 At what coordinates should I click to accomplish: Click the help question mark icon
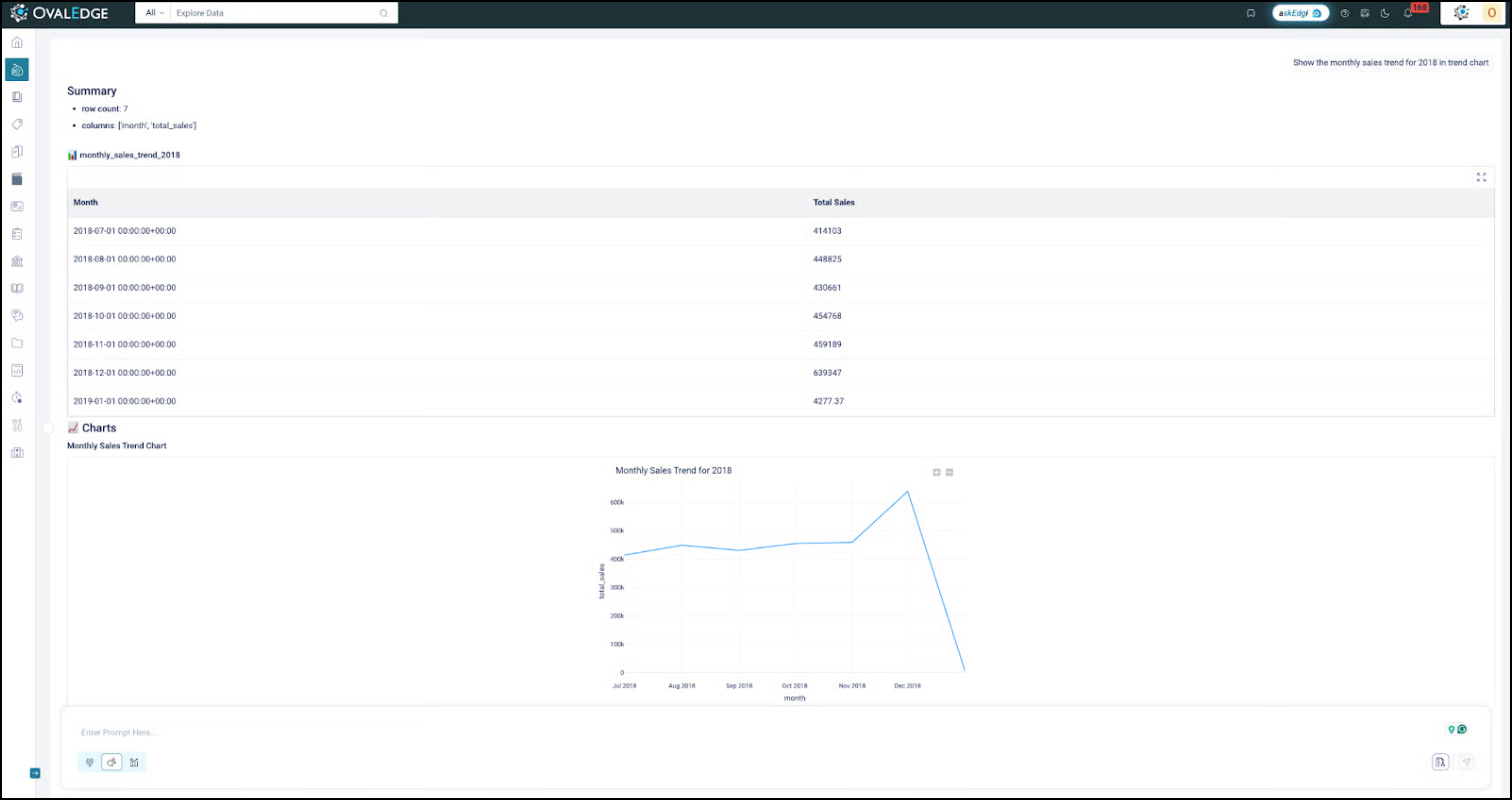click(x=1345, y=13)
